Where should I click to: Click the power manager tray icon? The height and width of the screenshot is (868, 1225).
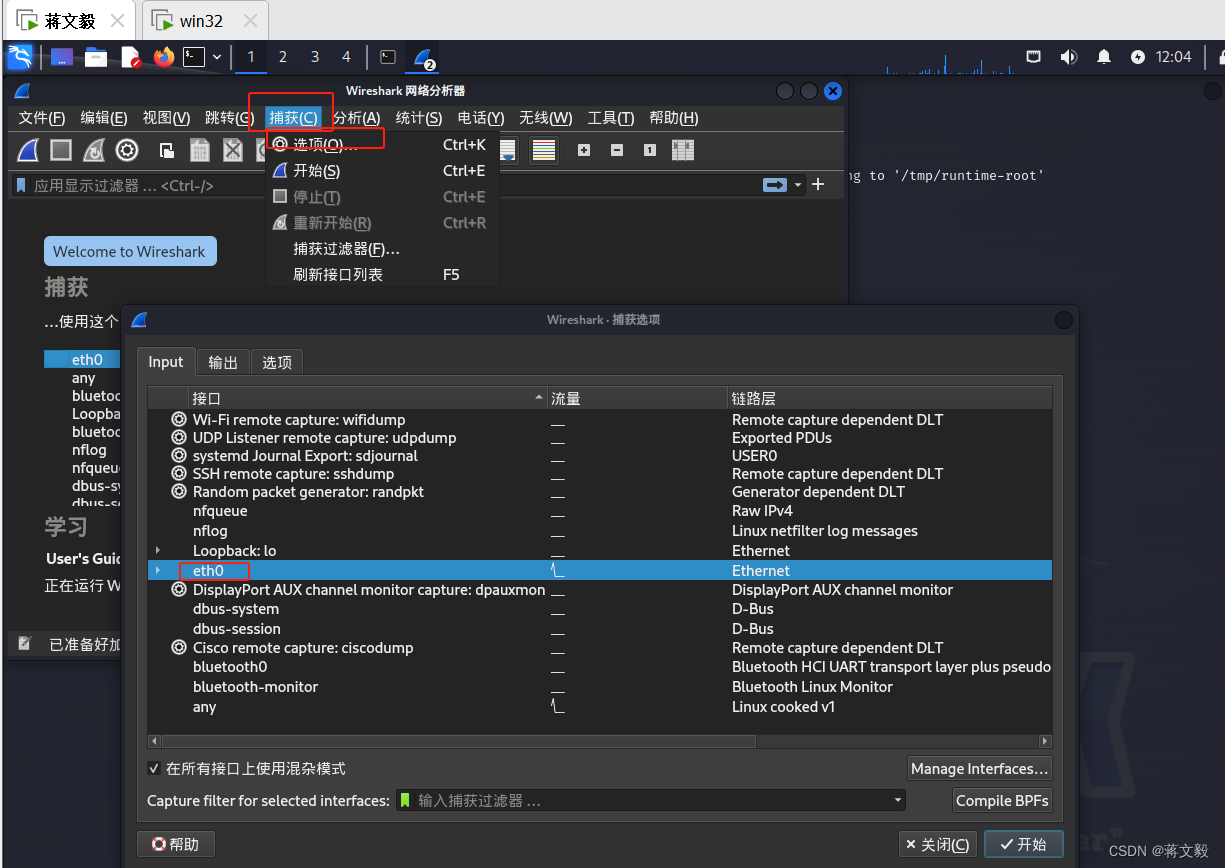pos(1138,57)
